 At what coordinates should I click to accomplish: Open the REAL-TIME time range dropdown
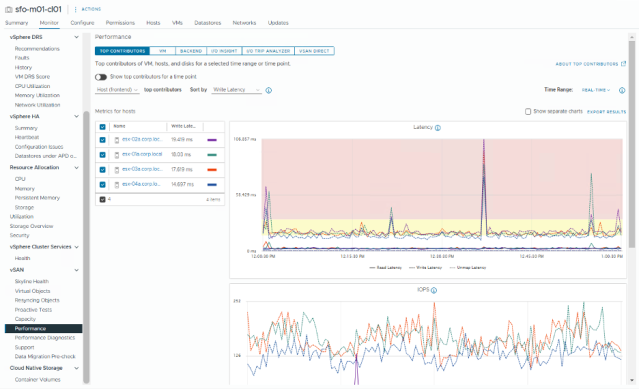(x=595, y=90)
